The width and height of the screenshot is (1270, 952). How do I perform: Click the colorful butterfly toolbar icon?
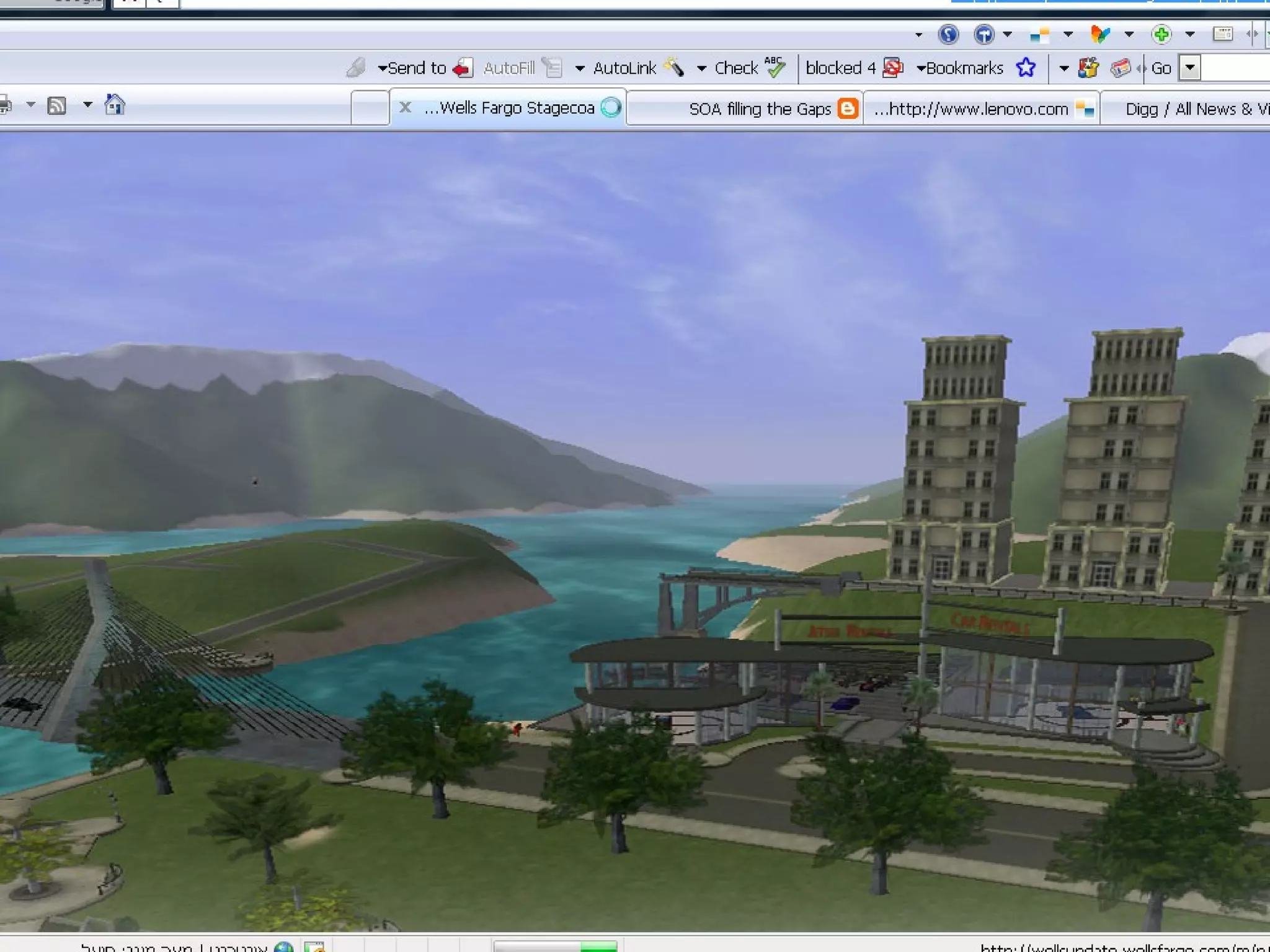(x=1100, y=34)
